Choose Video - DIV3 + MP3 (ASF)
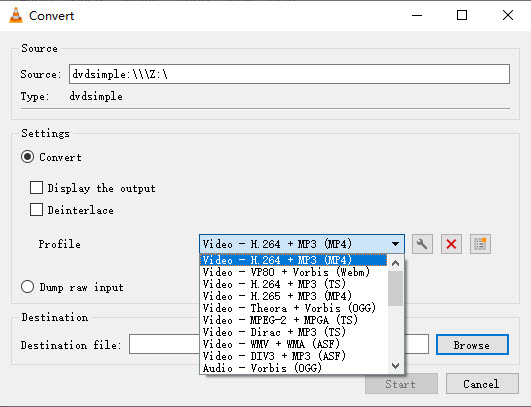This screenshot has height=407, width=531. click(x=293, y=356)
